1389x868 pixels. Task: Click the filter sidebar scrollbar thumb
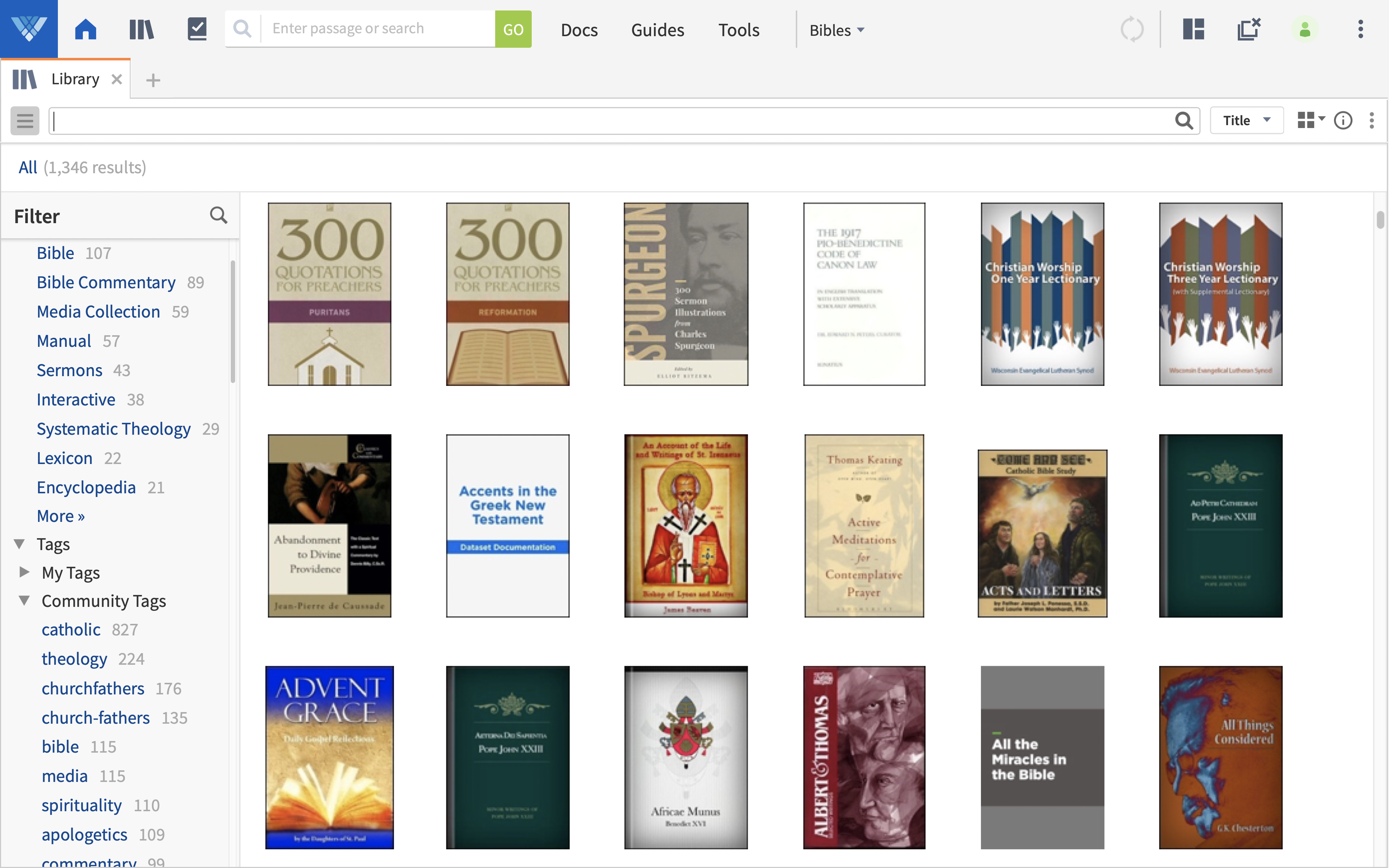pyautogui.click(x=233, y=322)
